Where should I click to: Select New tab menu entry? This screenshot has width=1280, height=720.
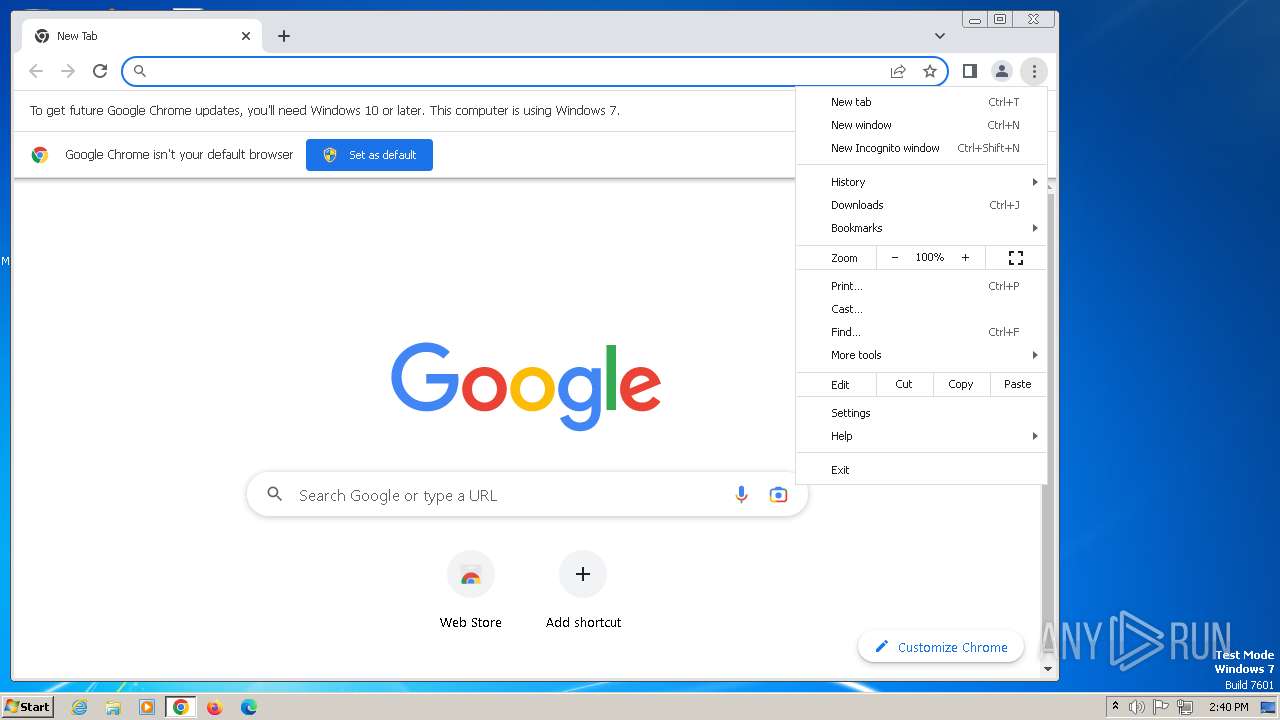tap(922, 102)
